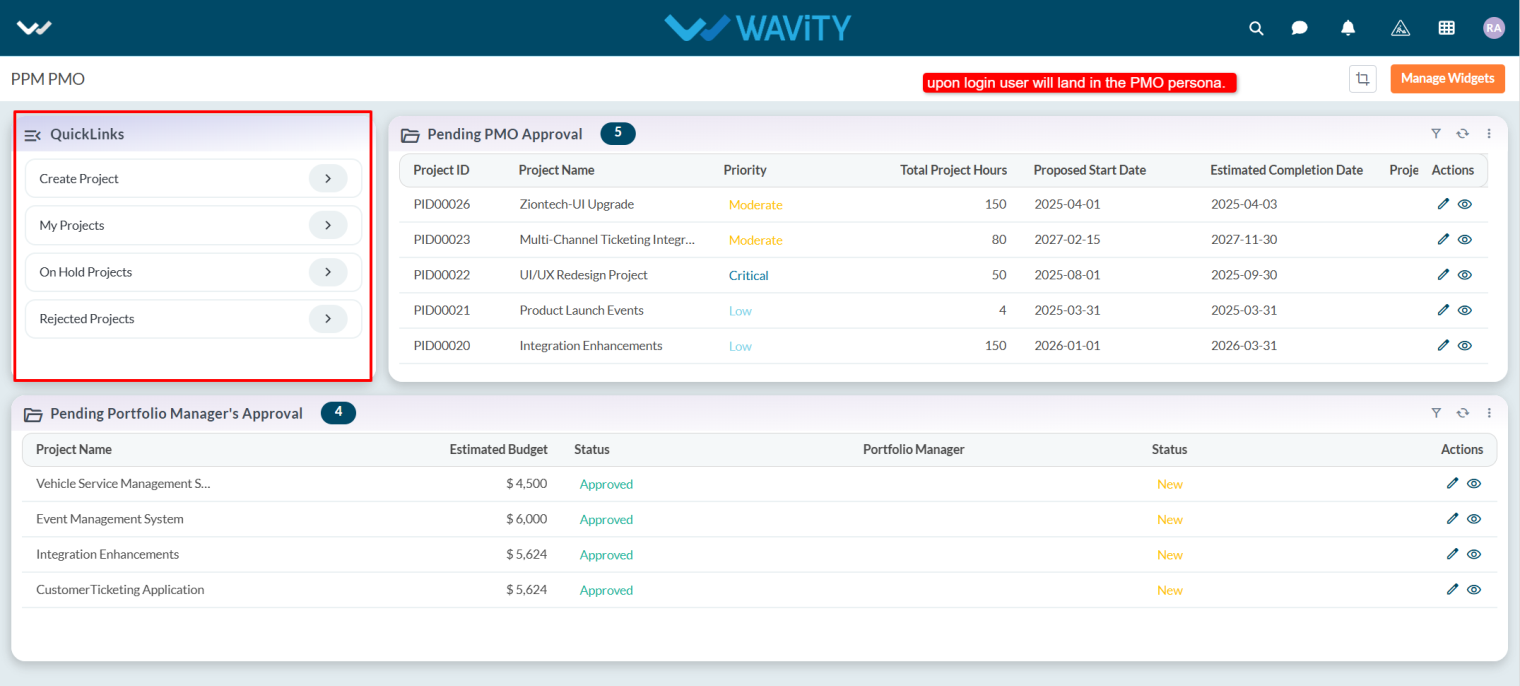
Task: Click the $ 4,500 budget value
Action: pos(526,484)
